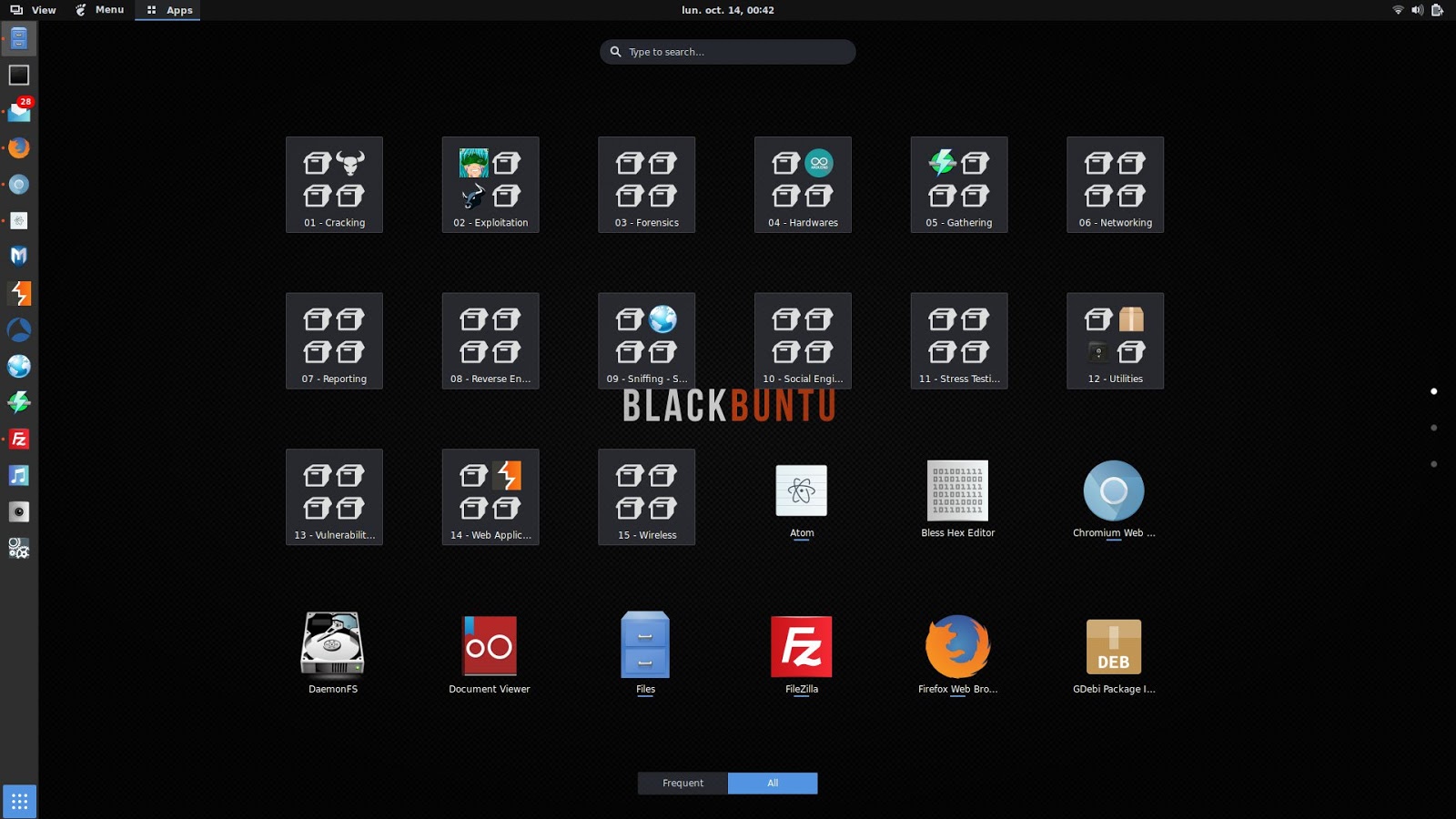Viewport: 1456px width, 819px height.
Task: Open the DaemonFS disk monitor
Action: click(x=333, y=646)
